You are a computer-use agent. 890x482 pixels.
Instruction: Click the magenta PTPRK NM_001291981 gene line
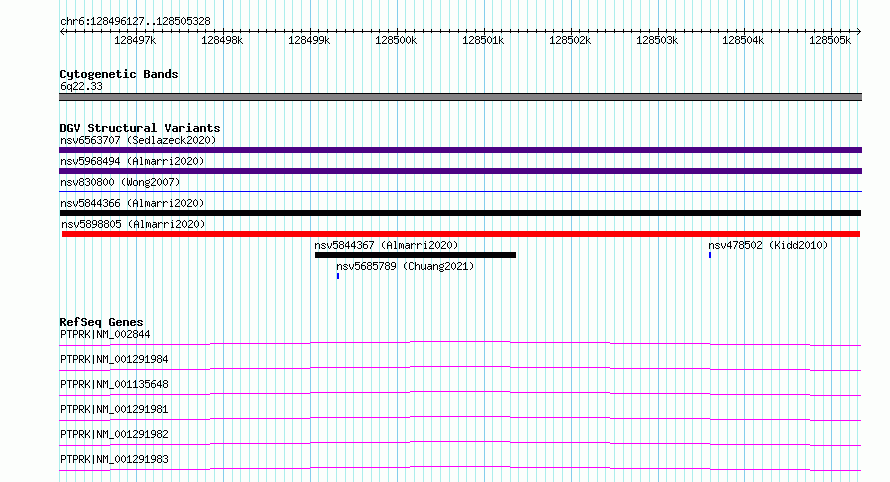(x=460, y=418)
